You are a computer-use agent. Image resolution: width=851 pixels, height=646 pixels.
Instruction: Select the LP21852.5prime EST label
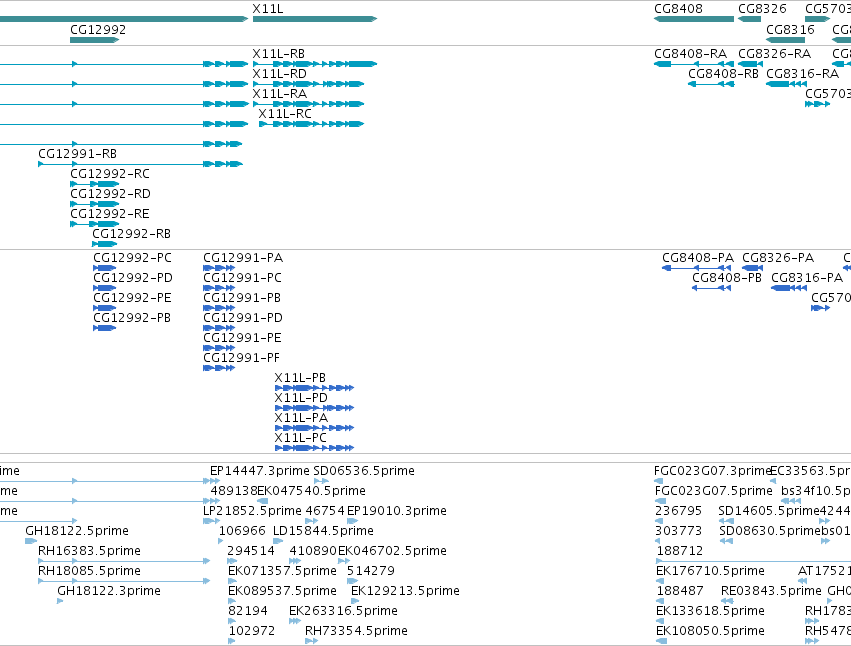[252, 511]
